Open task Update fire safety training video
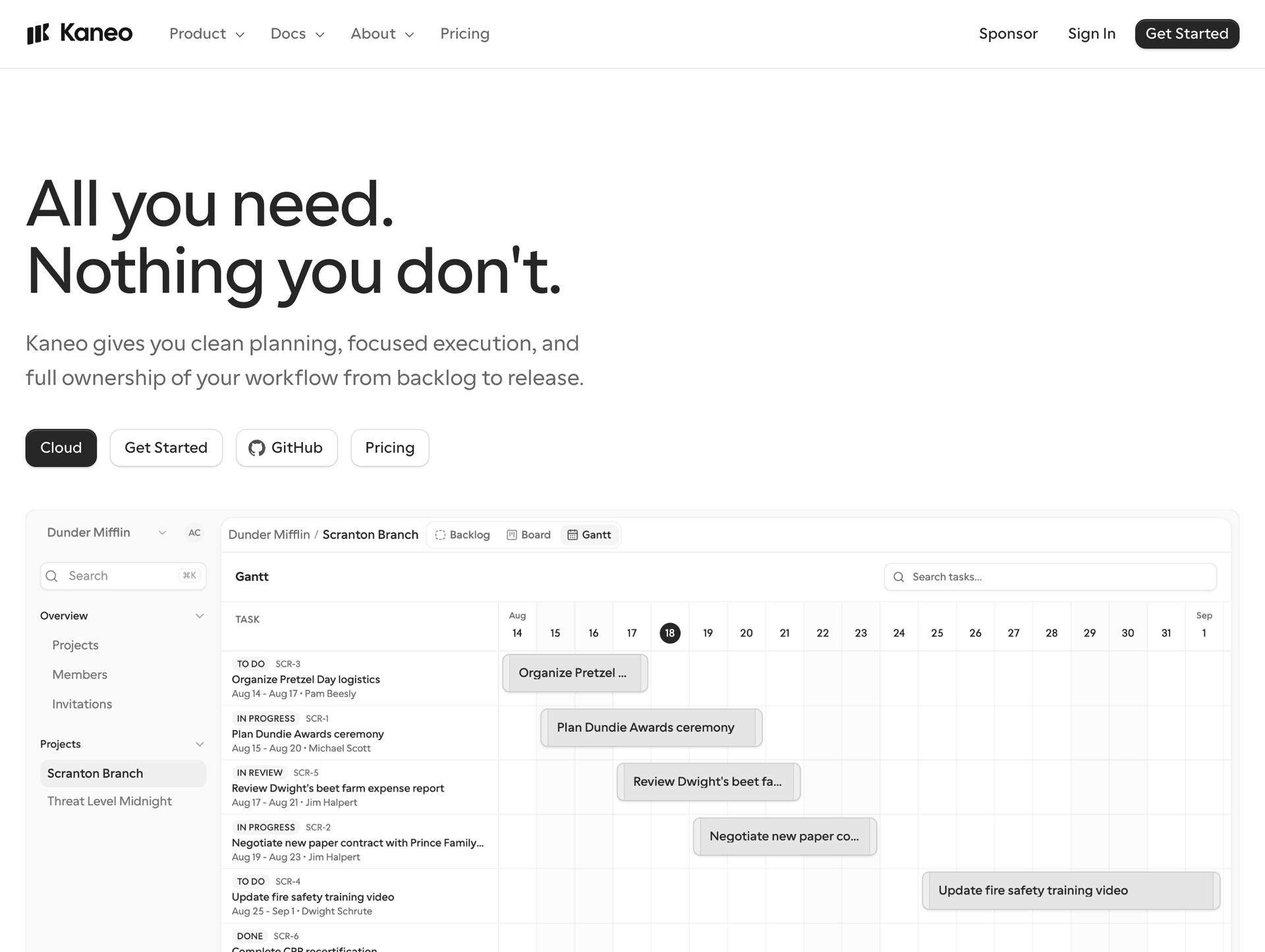 click(313, 897)
